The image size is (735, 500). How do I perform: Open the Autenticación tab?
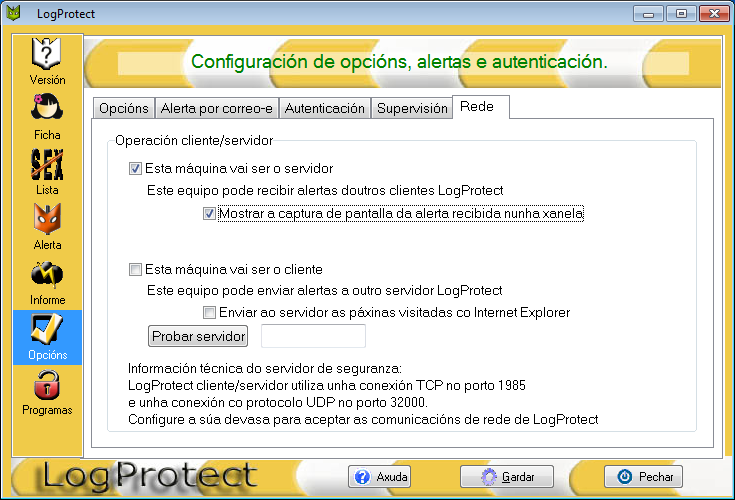point(324,108)
